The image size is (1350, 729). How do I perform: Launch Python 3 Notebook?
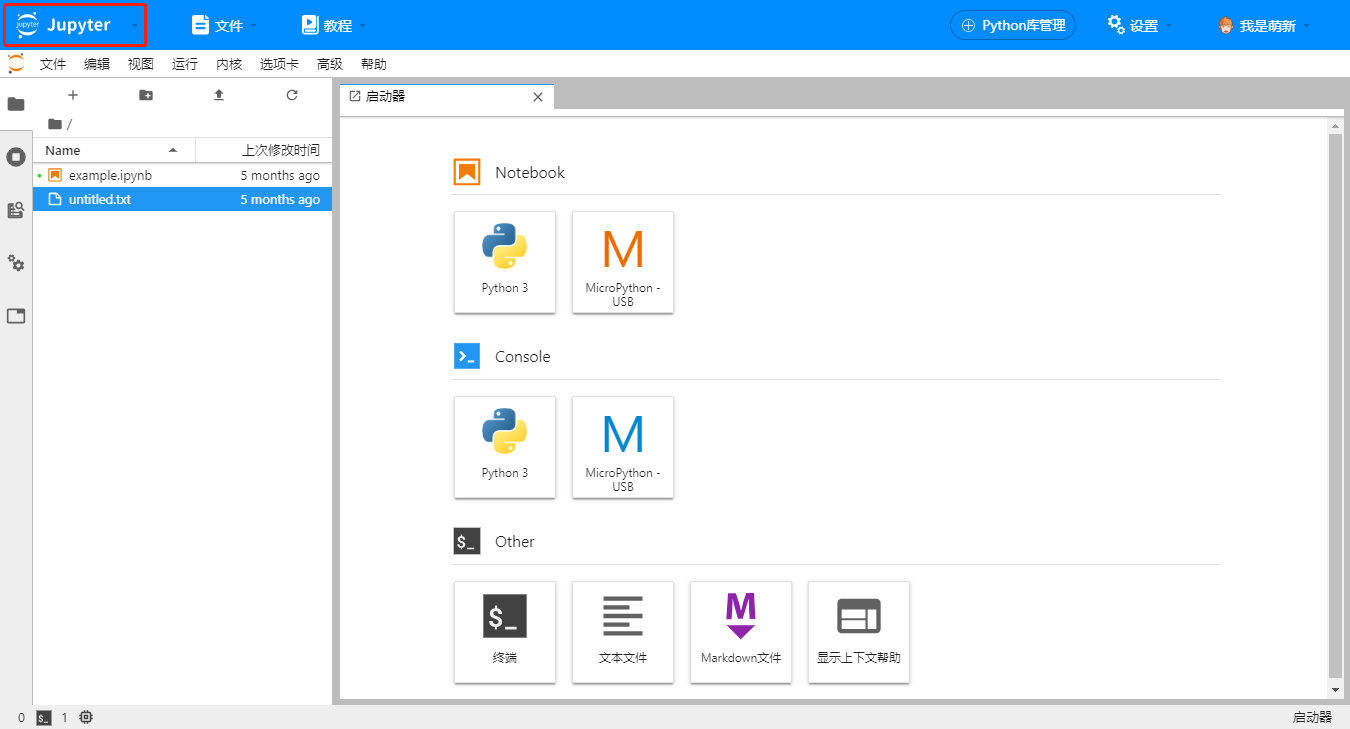[x=505, y=262]
